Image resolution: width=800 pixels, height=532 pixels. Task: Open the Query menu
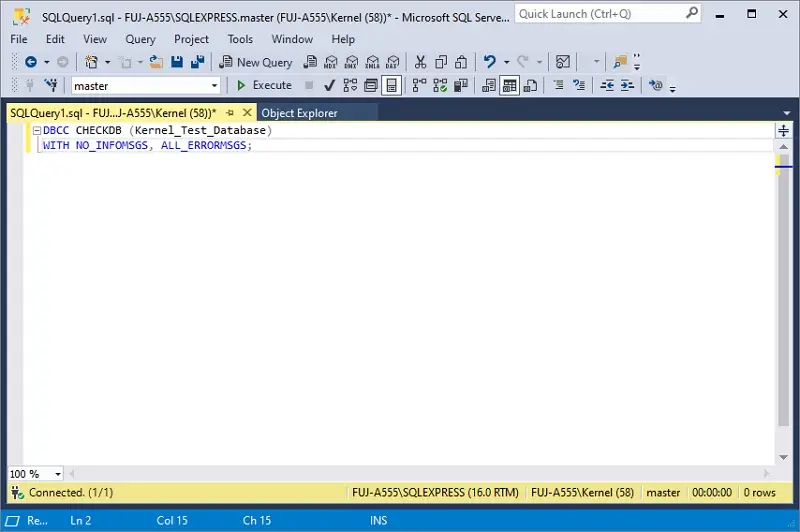point(140,39)
